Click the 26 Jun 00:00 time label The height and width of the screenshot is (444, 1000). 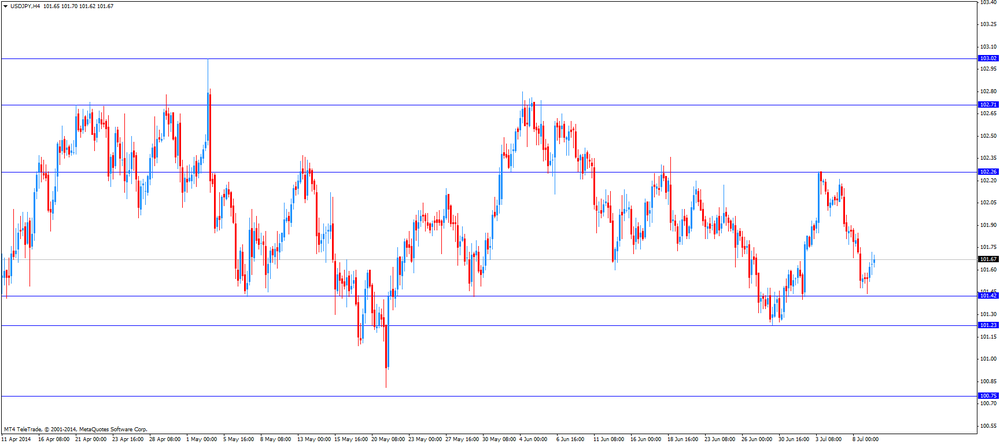click(x=757, y=440)
